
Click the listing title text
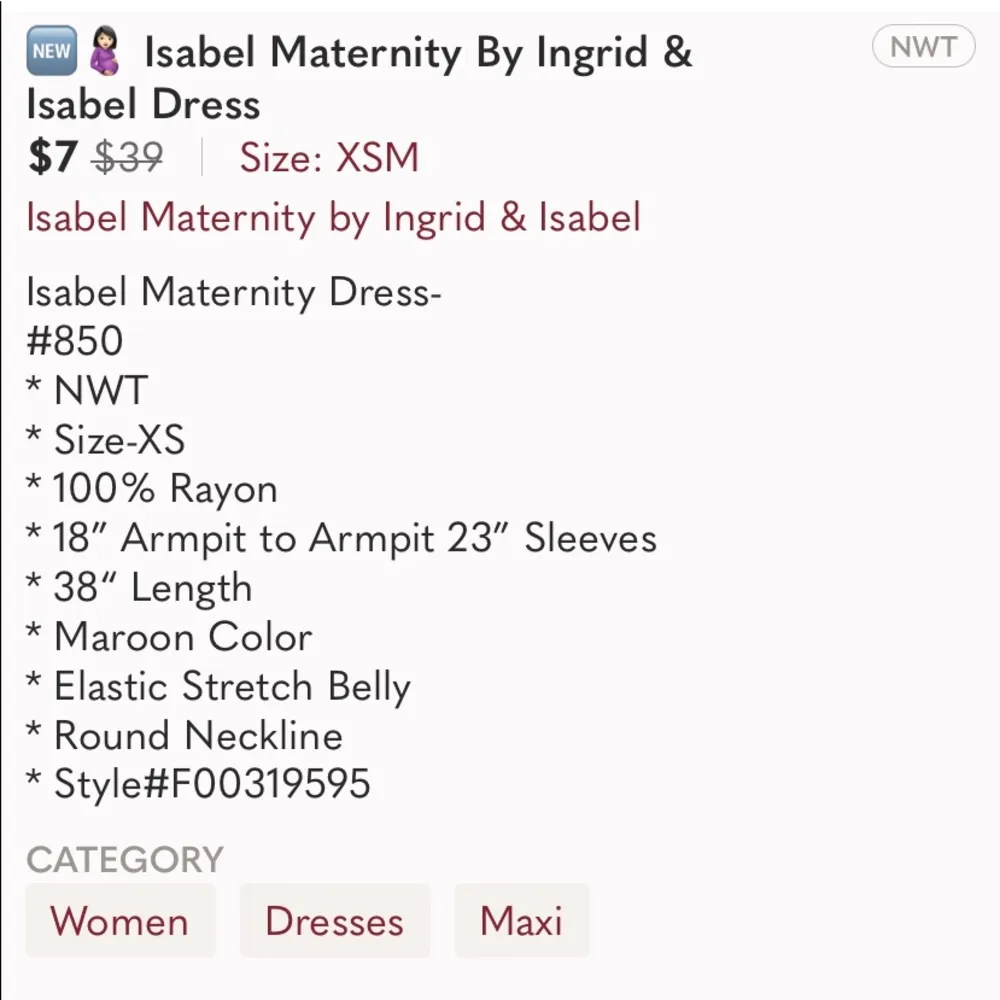[x=420, y=52]
